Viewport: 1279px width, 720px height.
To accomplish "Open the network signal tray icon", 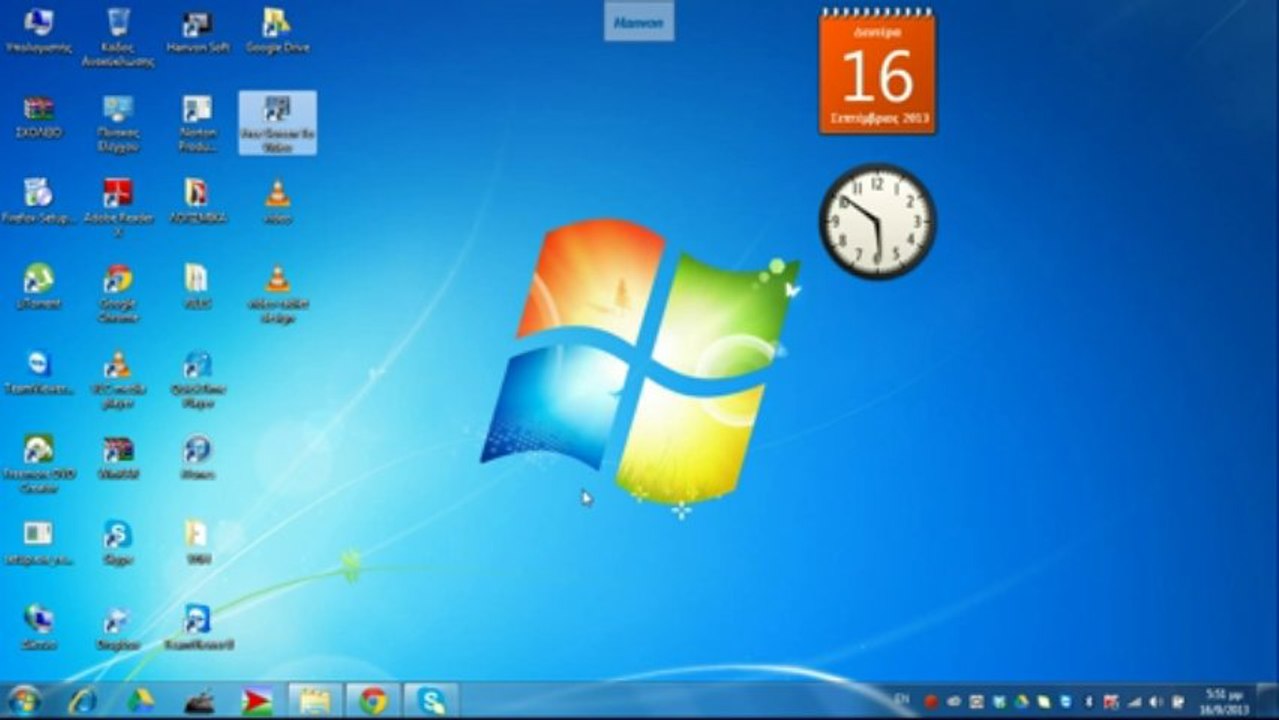I will [x=1134, y=701].
